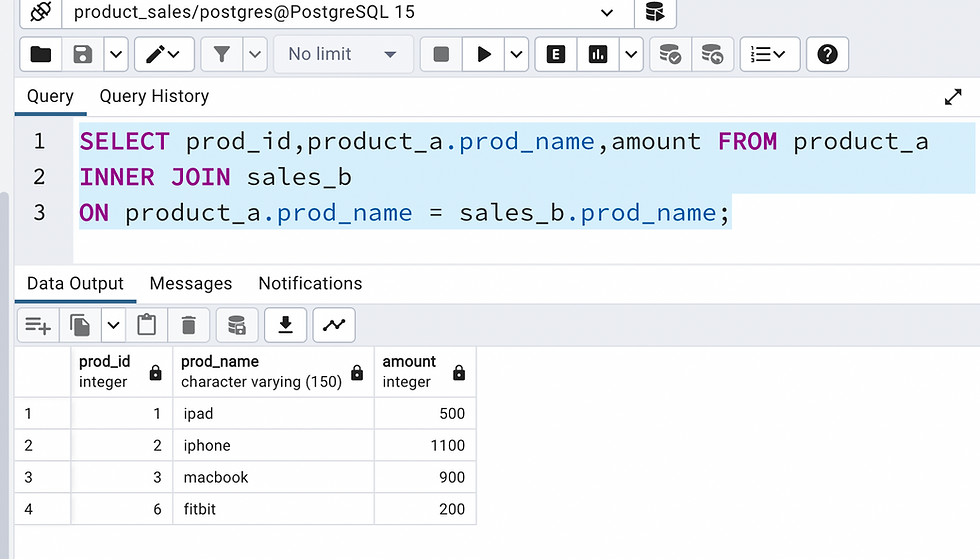980x559 pixels.
Task: Expand the save options arrow
Action: (116, 54)
